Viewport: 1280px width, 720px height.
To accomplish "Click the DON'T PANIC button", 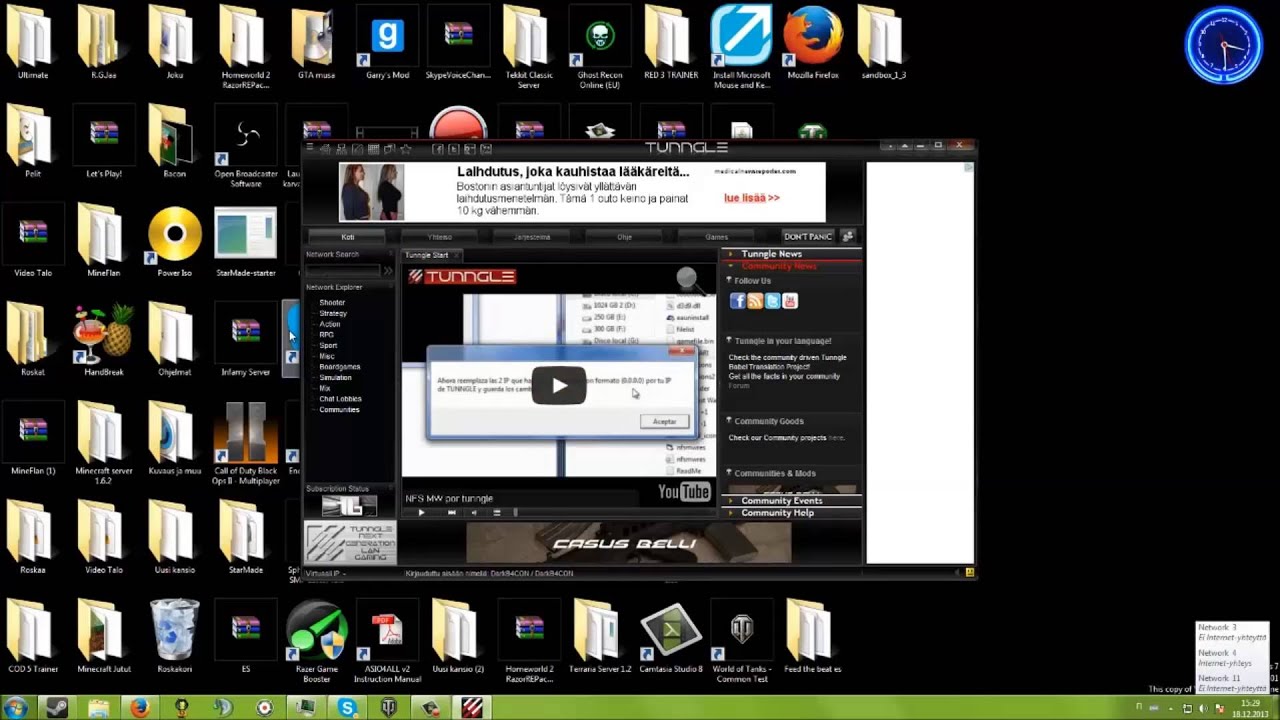I will tap(808, 237).
